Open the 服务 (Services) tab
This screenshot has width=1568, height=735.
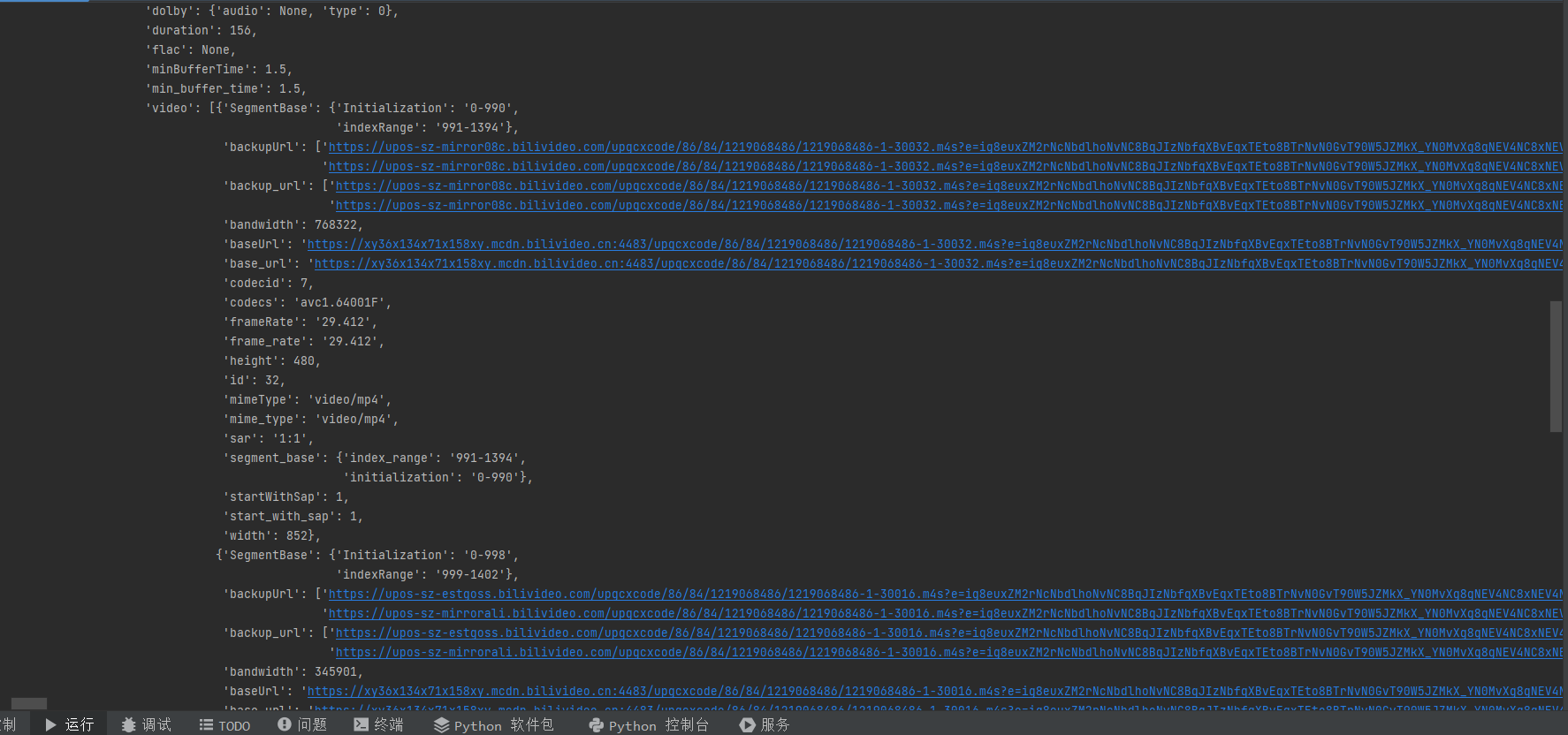click(x=765, y=724)
